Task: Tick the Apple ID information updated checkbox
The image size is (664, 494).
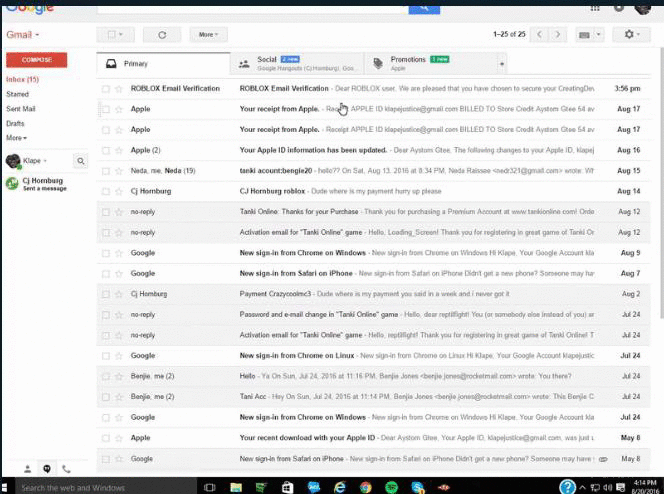Action: (106, 151)
